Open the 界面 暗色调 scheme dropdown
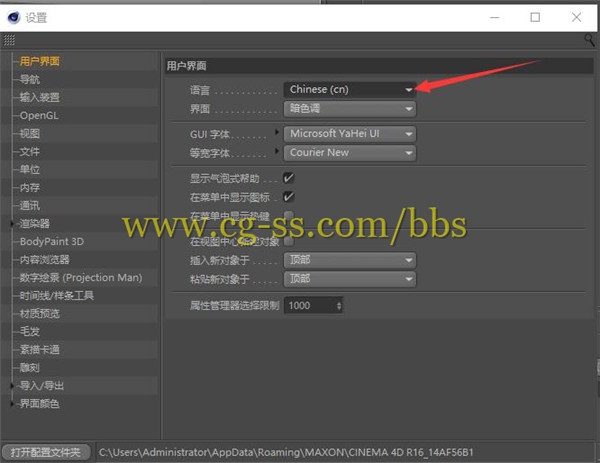The width and height of the screenshot is (600, 463). [350, 109]
